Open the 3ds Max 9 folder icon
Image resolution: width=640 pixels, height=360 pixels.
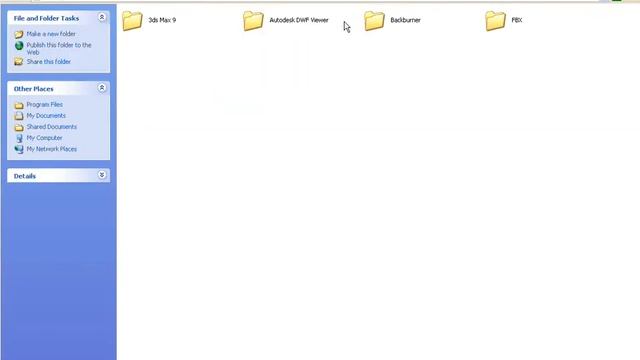pyautogui.click(x=132, y=20)
